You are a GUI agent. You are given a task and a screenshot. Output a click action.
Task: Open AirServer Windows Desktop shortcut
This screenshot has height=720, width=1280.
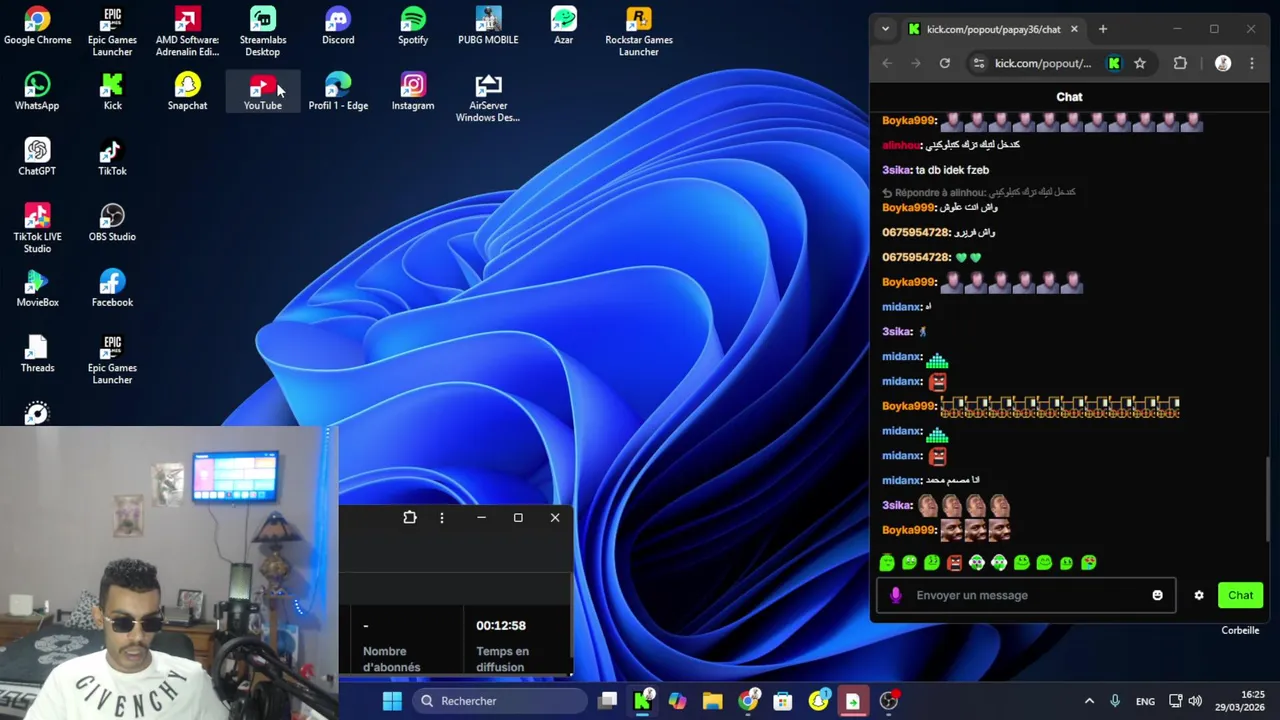[488, 98]
